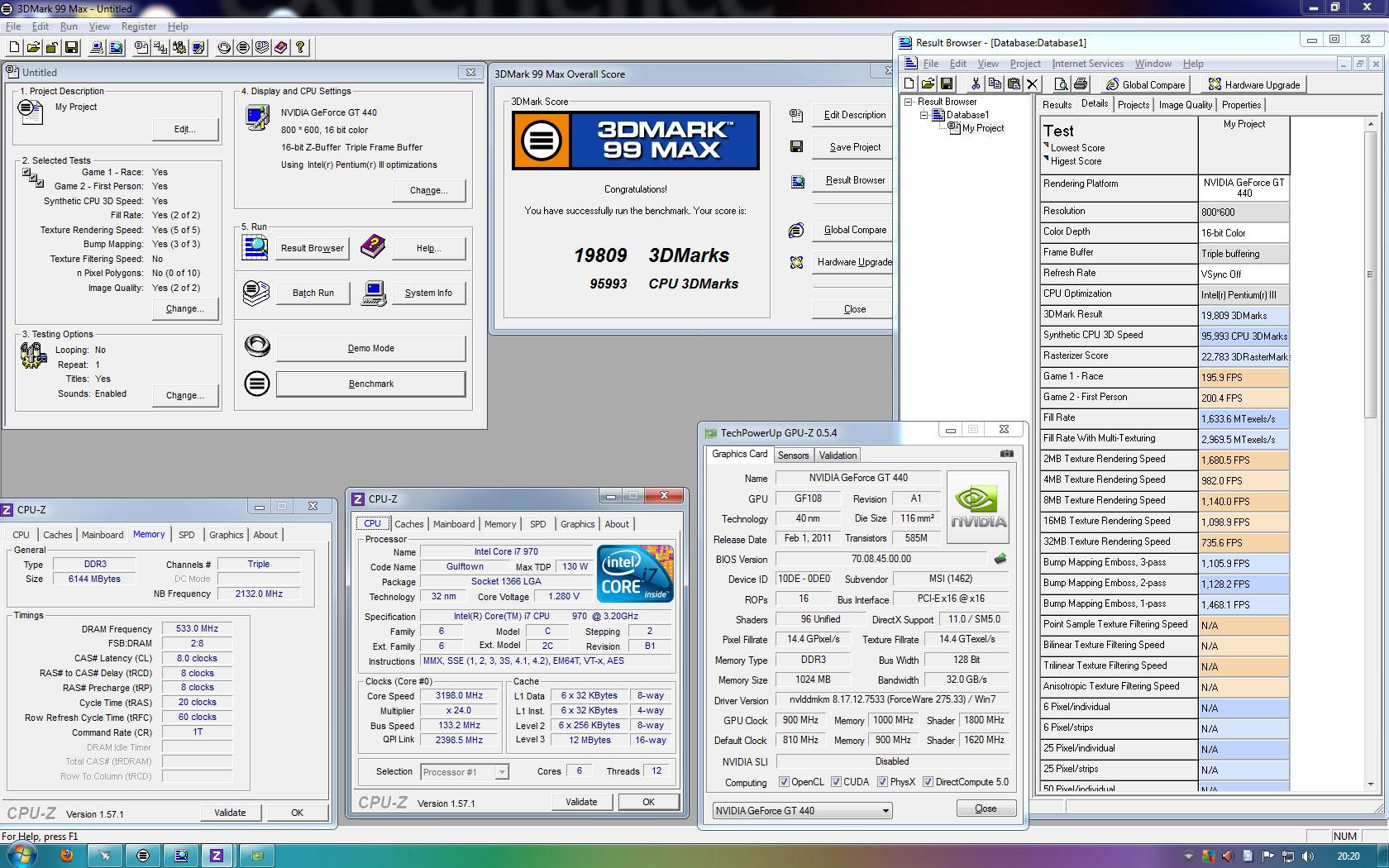Switch to Validation tab in GPU-Z
The height and width of the screenshot is (868, 1389).
pyautogui.click(x=838, y=455)
